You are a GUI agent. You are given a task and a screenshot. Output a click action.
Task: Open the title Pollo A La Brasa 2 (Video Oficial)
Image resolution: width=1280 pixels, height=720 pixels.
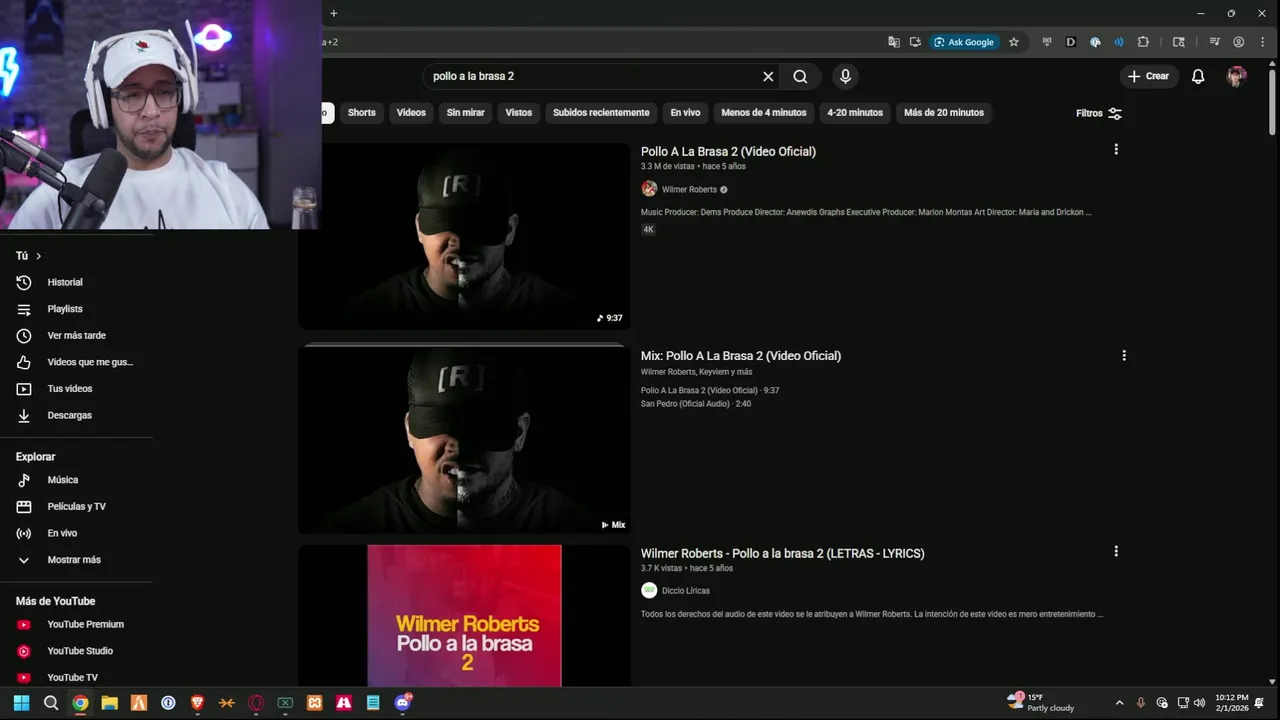(728, 151)
